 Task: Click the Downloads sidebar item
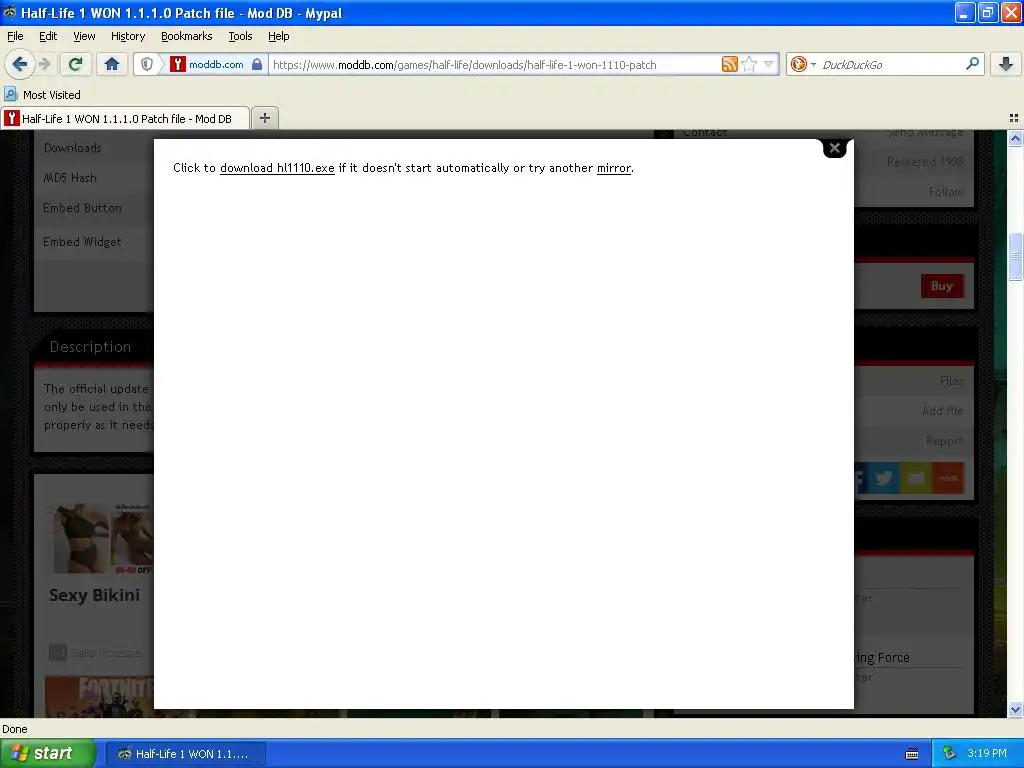[x=72, y=148]
